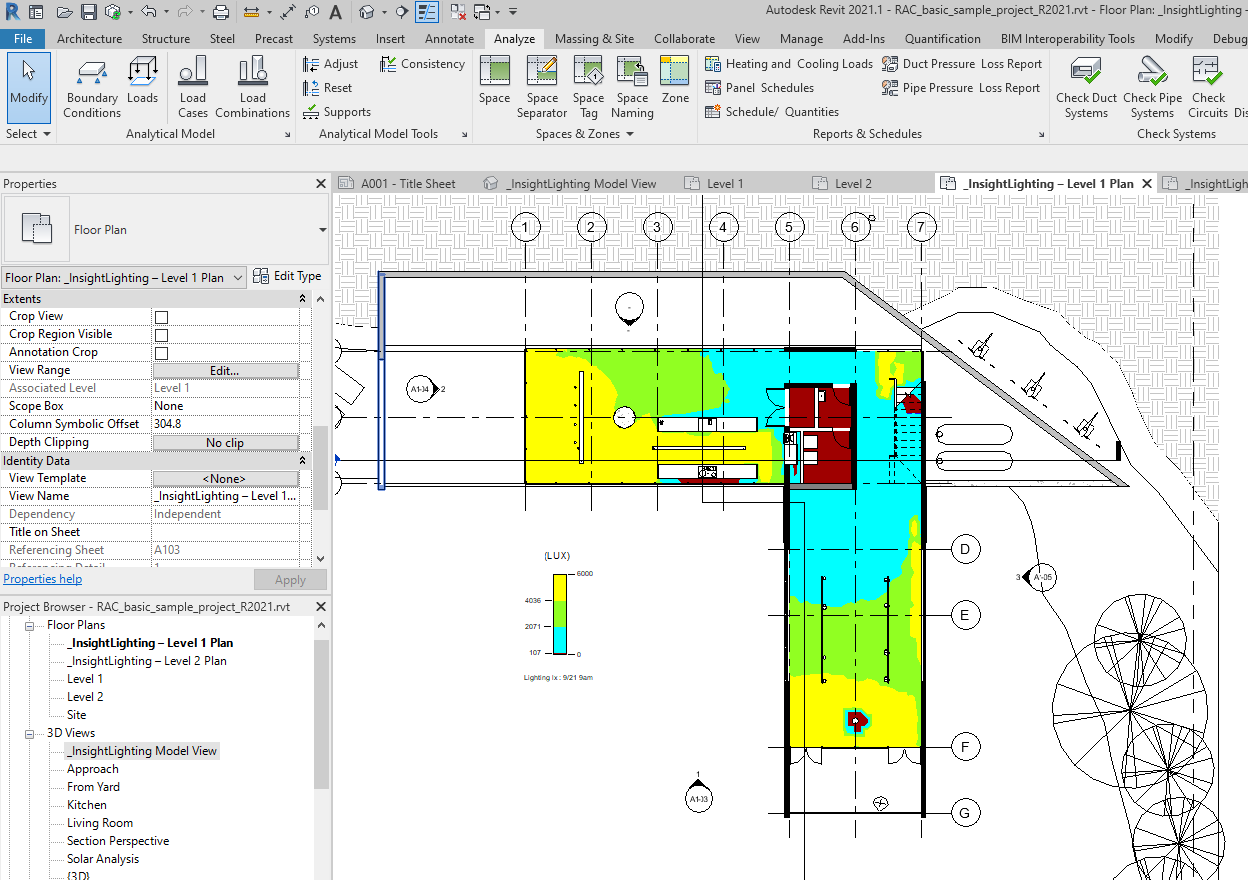Select the Space tool

point(494,80)
